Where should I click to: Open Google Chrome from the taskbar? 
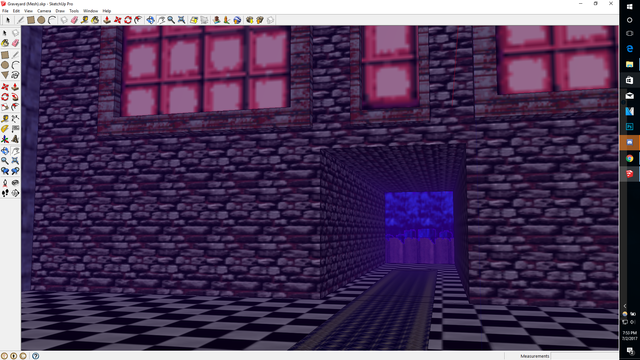(629, 158)
